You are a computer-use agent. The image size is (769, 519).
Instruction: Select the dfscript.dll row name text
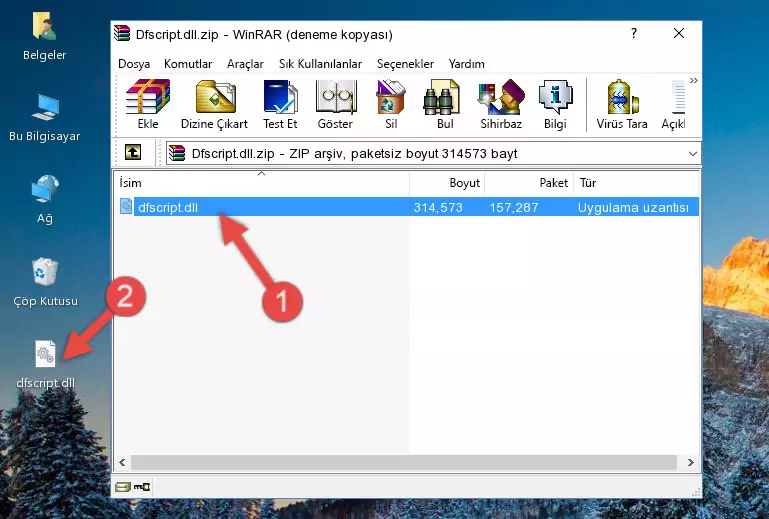coord(168,208)
